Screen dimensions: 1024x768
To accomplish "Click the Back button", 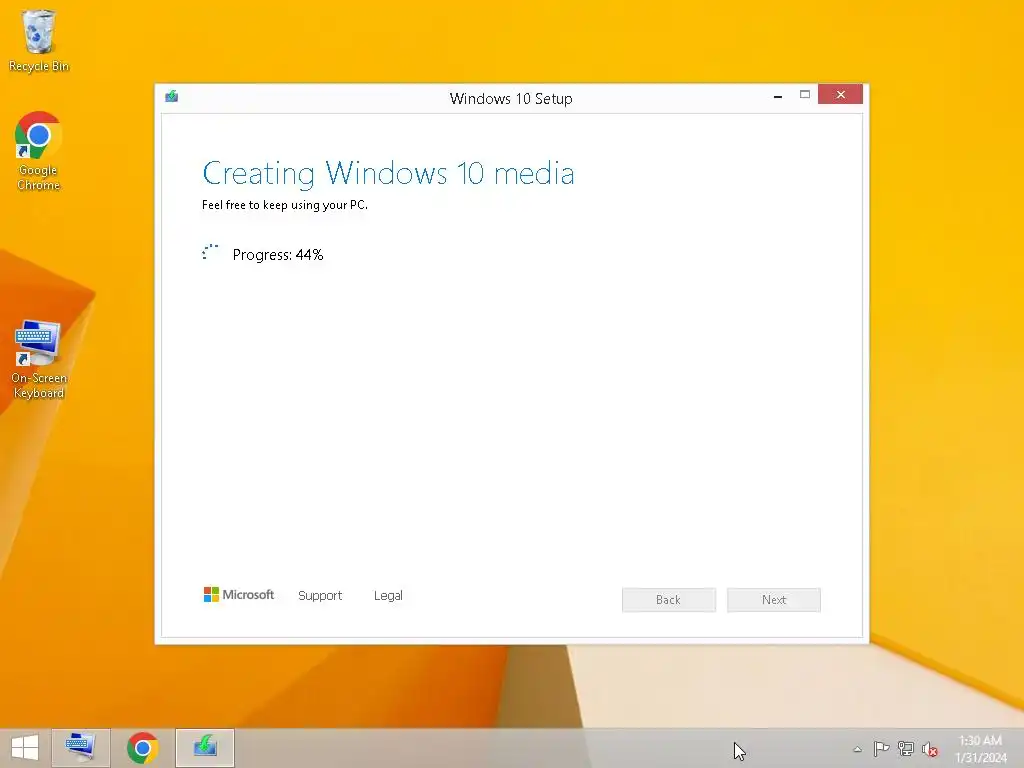I will [669, 600].
